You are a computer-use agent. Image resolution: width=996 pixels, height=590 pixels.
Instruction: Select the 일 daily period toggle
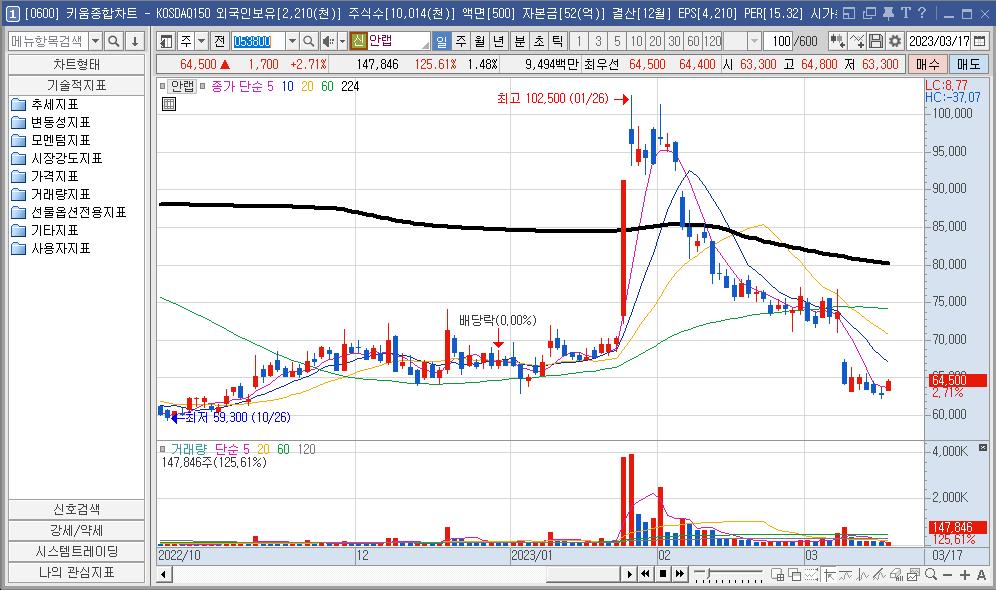tap(441, 41)
